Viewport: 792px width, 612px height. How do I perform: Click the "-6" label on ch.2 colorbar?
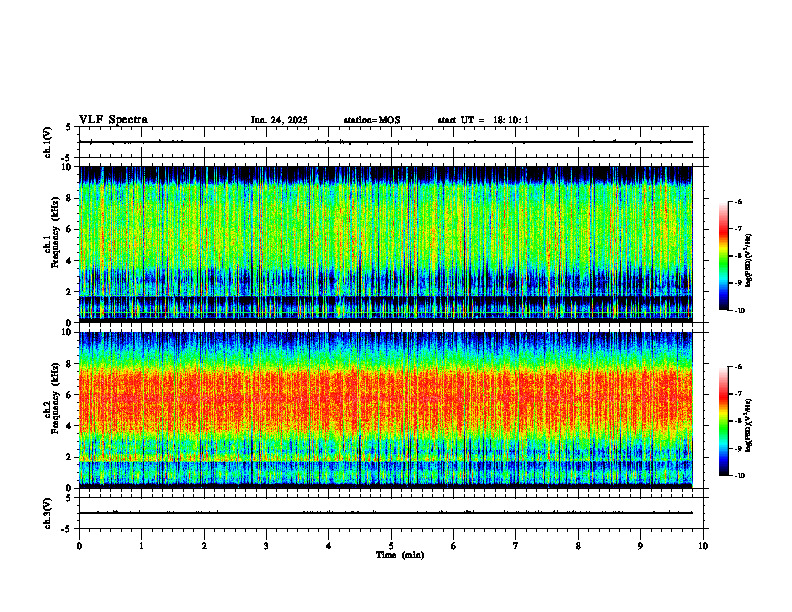pos(737,367)
